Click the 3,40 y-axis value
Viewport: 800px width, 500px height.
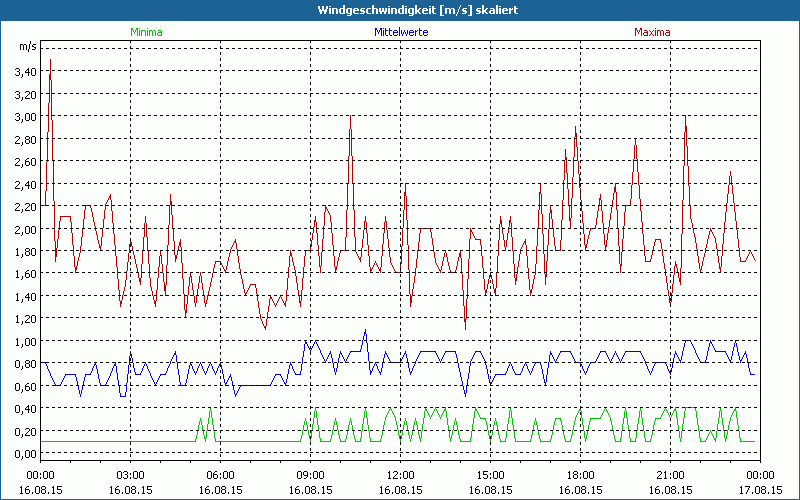[25, 72]
